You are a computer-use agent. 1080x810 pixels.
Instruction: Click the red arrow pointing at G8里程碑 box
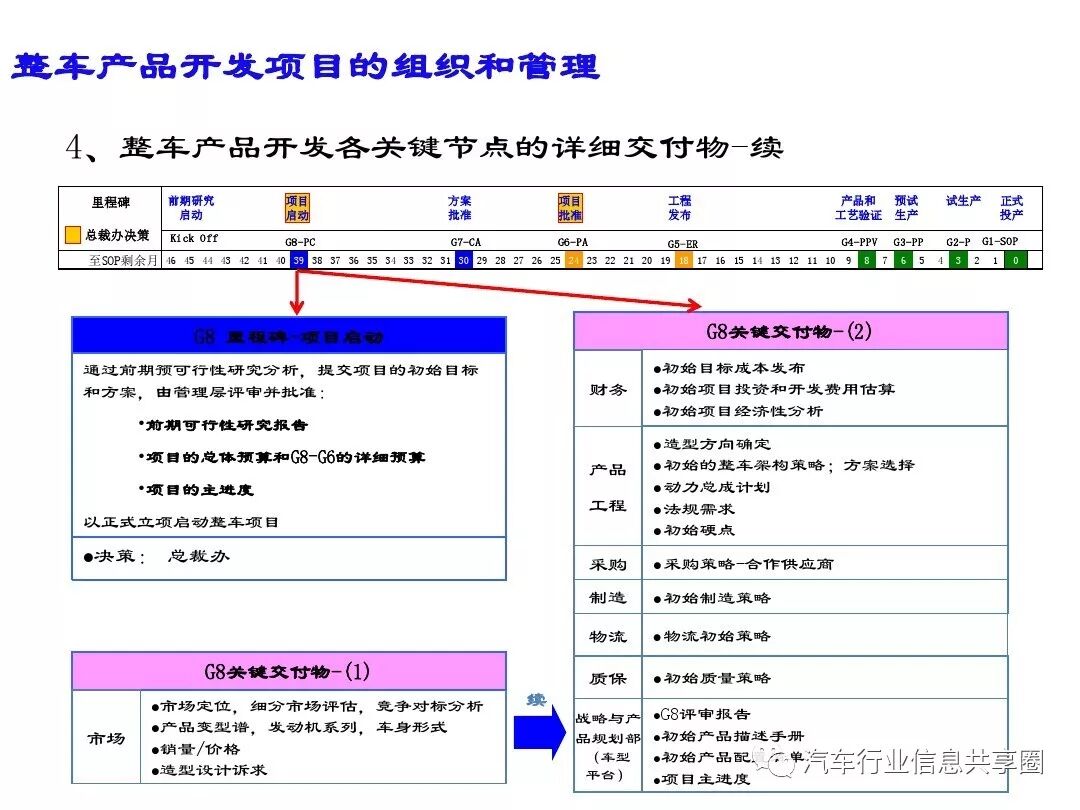coord(296,290)
